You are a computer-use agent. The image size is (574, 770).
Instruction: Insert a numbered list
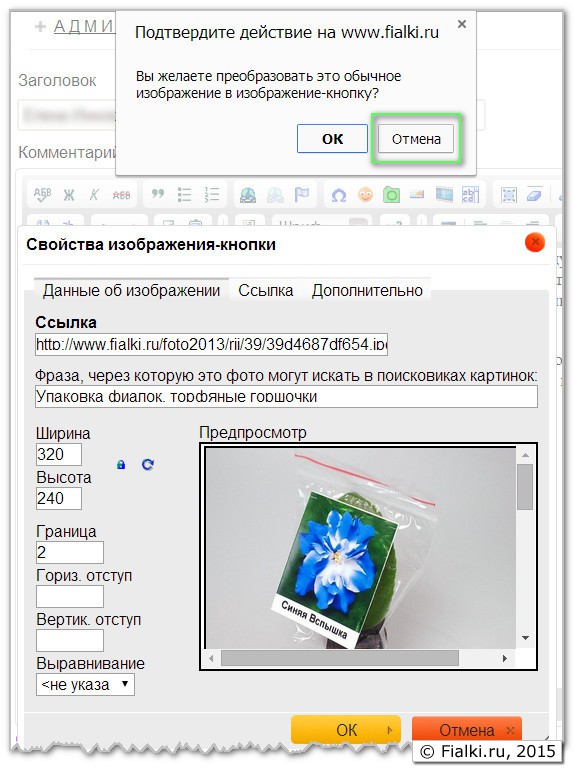(212, 195)
